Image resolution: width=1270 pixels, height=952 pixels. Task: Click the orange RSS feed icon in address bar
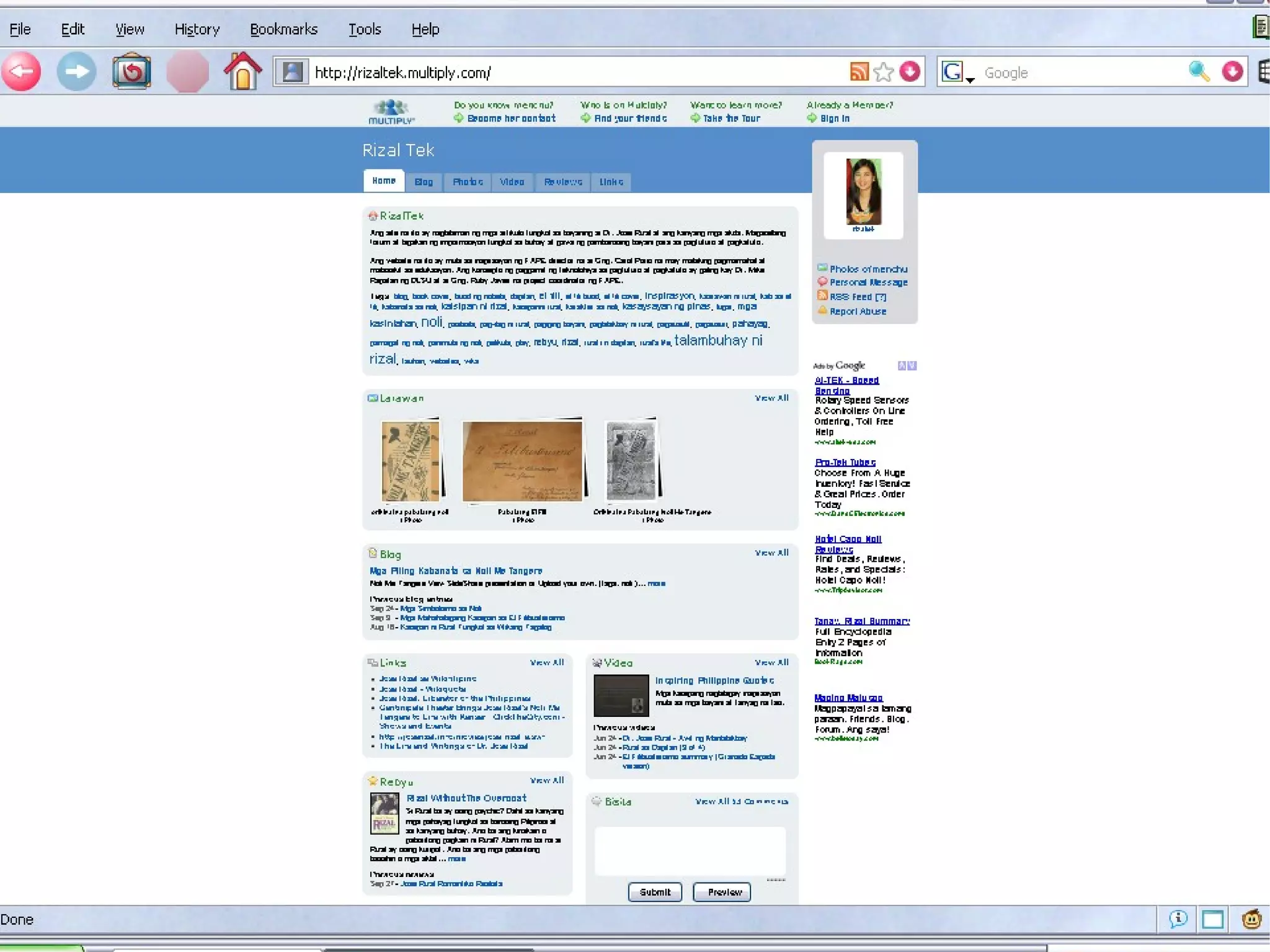click(859, 72)
